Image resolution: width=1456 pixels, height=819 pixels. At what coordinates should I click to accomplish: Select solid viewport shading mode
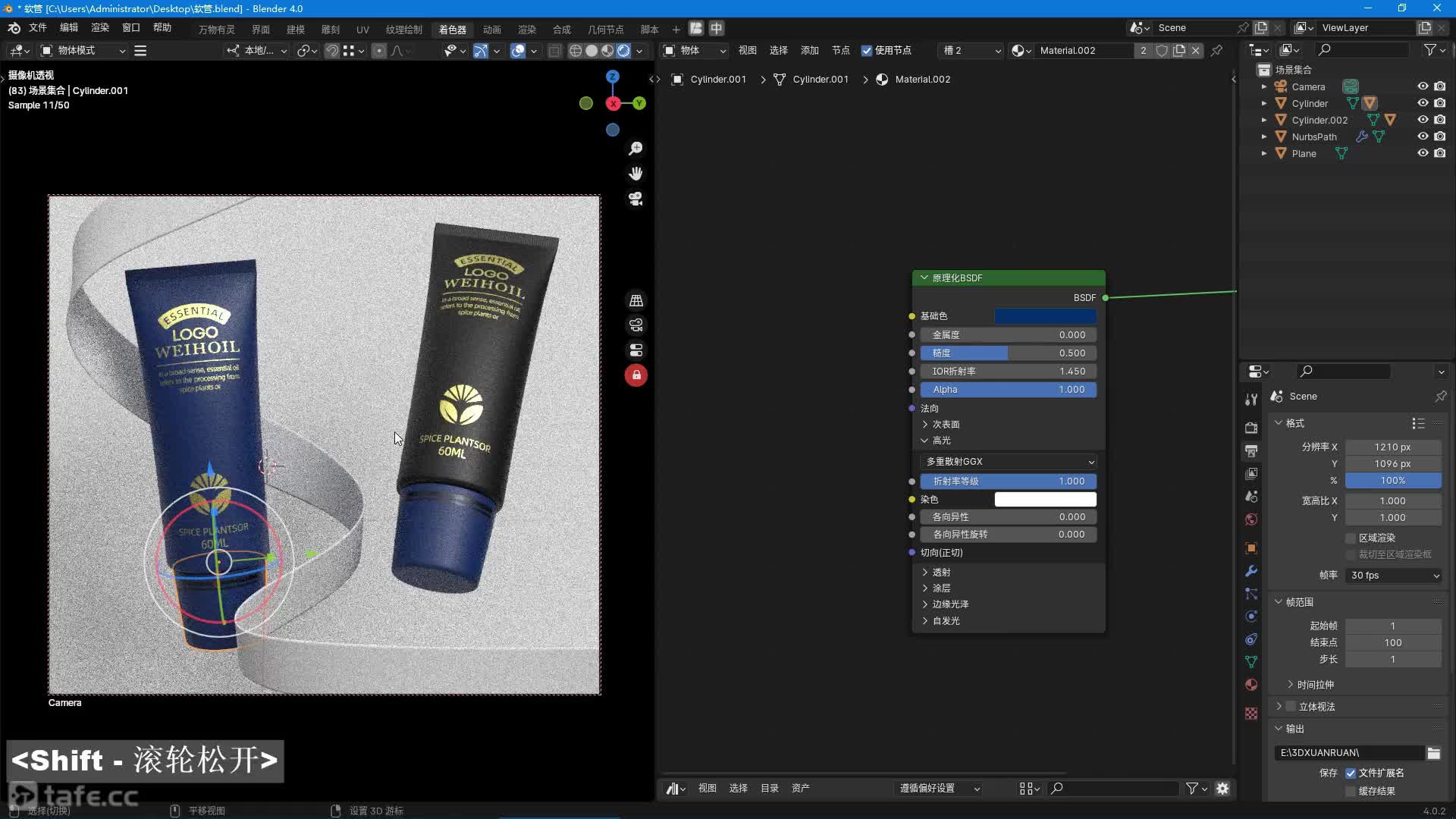(x=591, y=51)
